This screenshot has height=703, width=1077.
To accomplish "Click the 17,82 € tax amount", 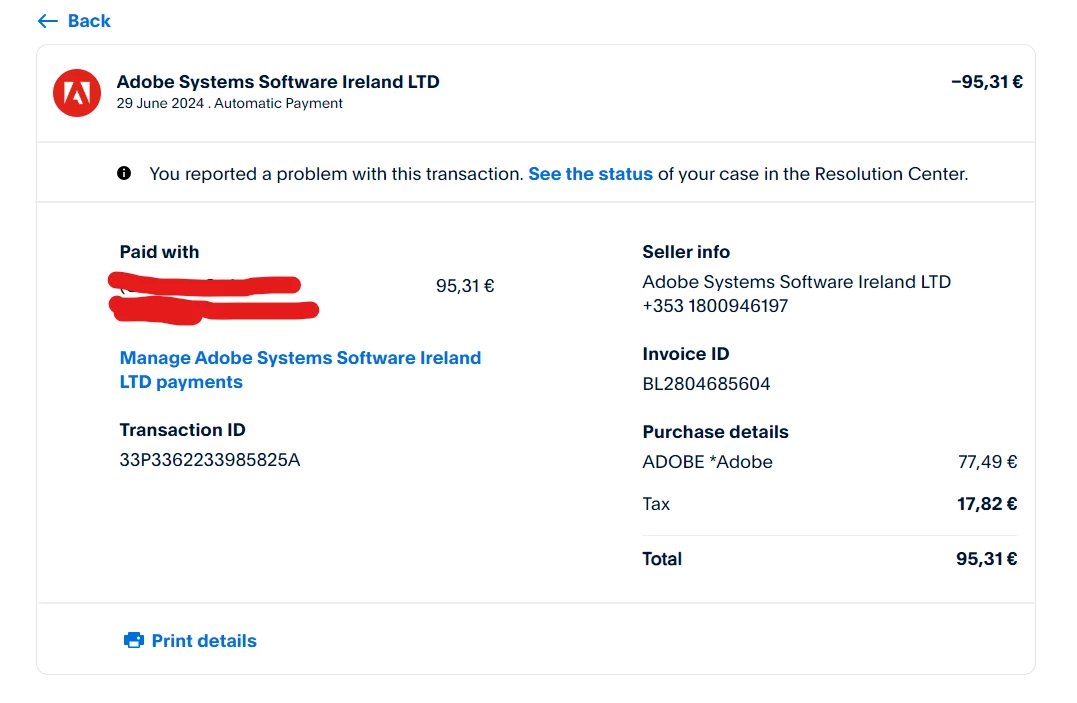I will tap(987, 504).
